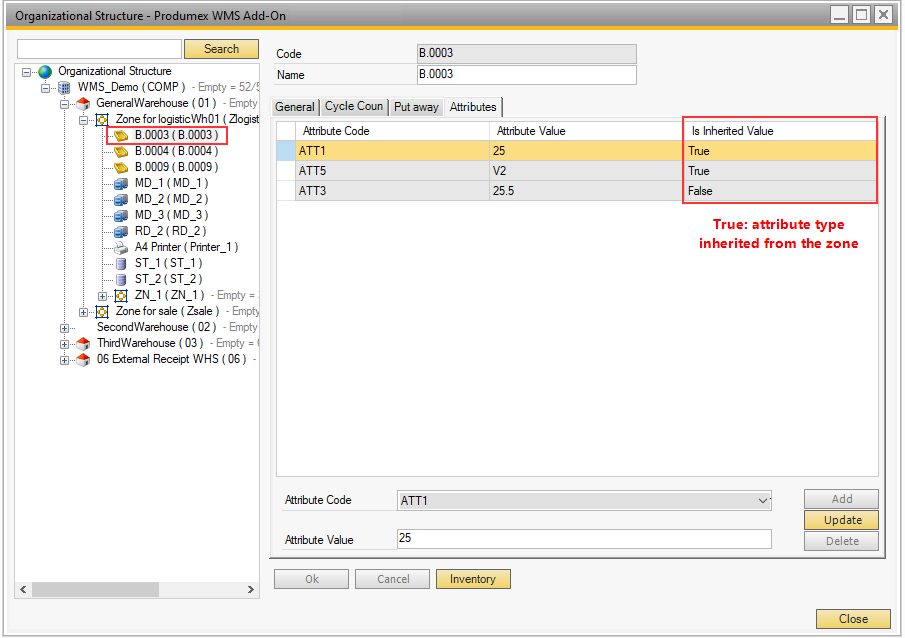The height and width of the screenshot is (638, 905).
Task: Switch to the General tab
Action: pos(295,107)
